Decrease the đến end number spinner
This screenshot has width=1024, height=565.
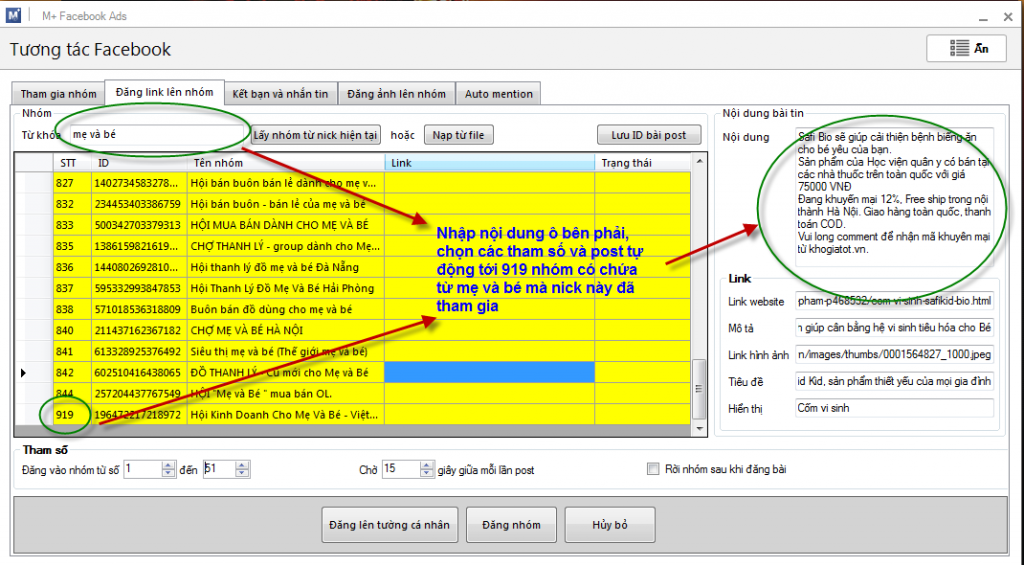tap(242, 473)
